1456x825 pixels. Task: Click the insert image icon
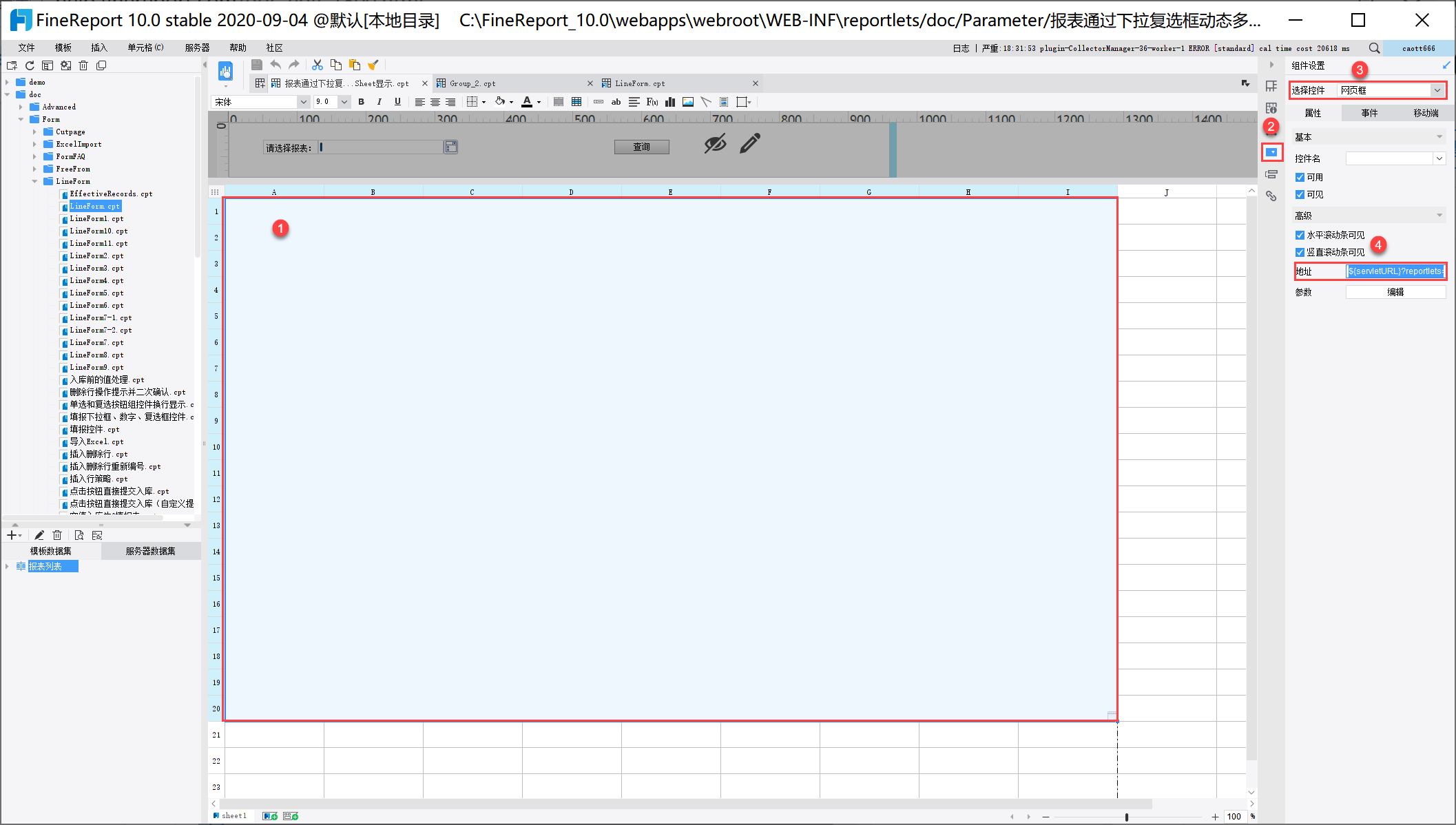pos(687,102)
